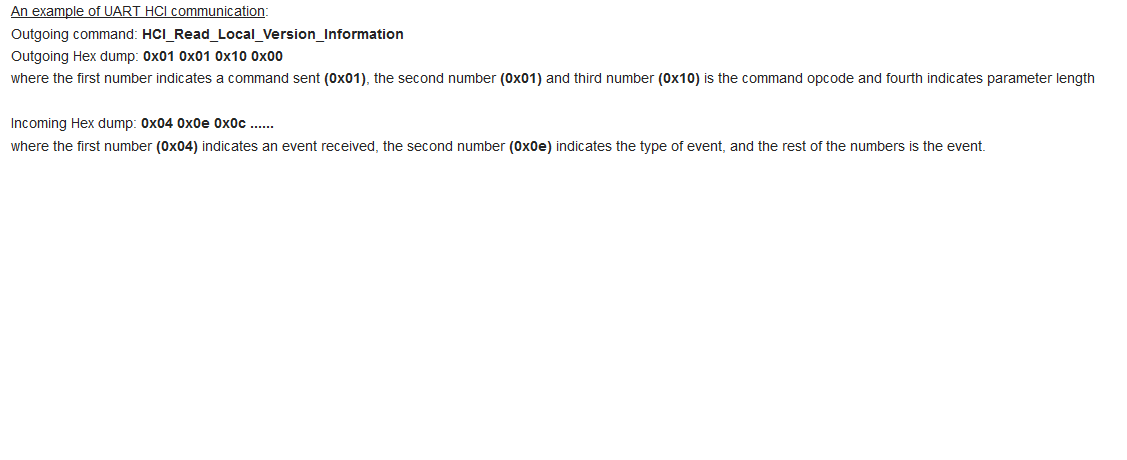This screenshot has width=1127, height=460.
Task: Click the bold (0x10) after 'third number'
Action: (x=679, y=78)
